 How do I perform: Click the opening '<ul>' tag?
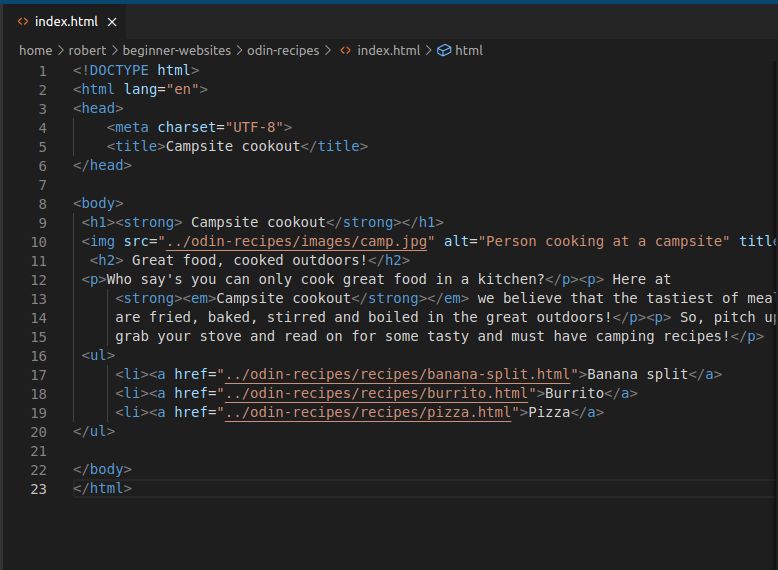pos(98,355)
